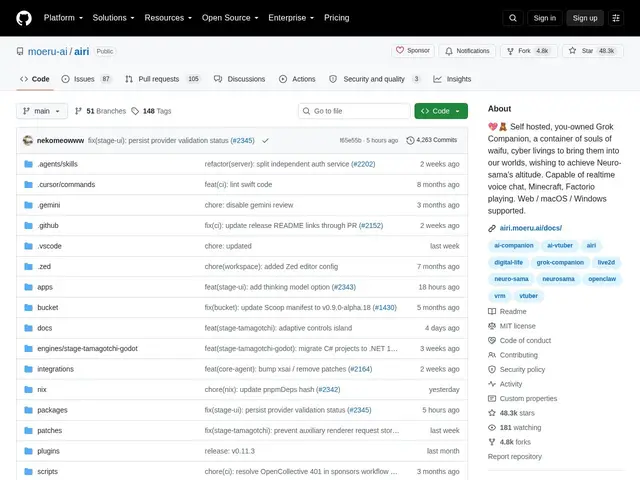Screen dimensions: 640x480
Task: Click the Security policy shield icon
Action: click(x=492, y=369)
